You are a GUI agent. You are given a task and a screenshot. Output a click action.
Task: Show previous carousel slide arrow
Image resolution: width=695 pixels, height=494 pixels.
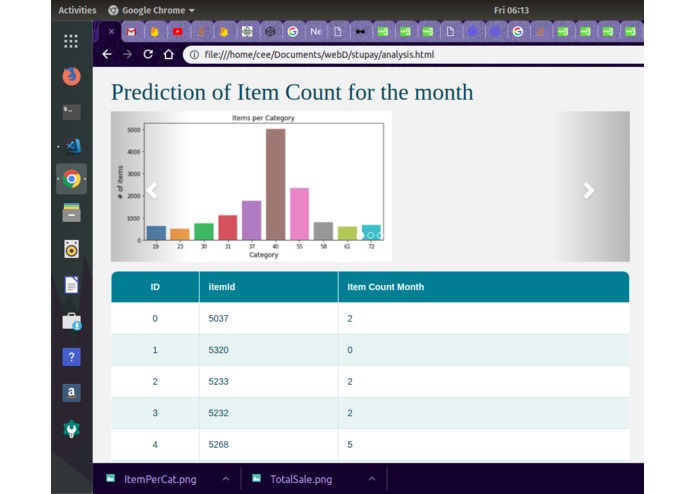(x=152, y=191)
